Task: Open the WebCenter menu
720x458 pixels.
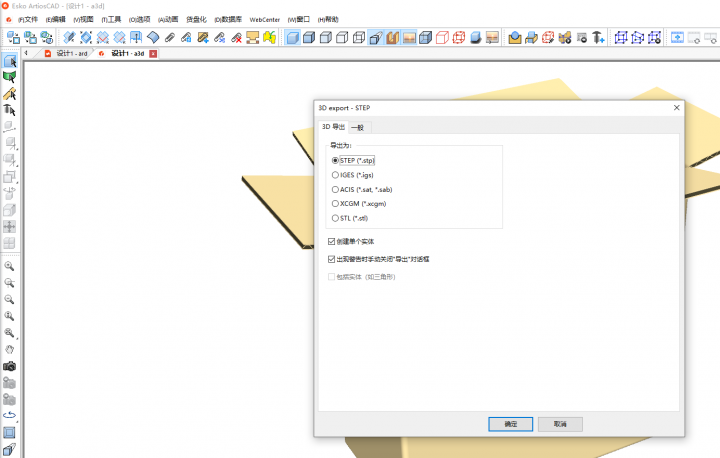Action: (264, 19)
